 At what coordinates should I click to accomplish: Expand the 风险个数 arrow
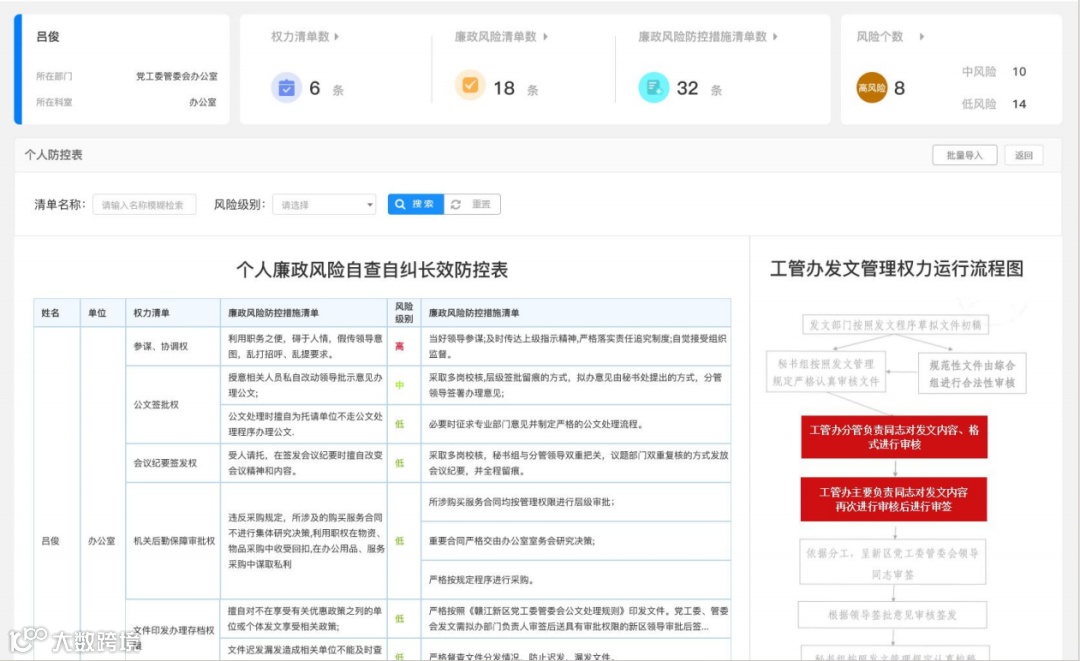[x=922, y=36]
